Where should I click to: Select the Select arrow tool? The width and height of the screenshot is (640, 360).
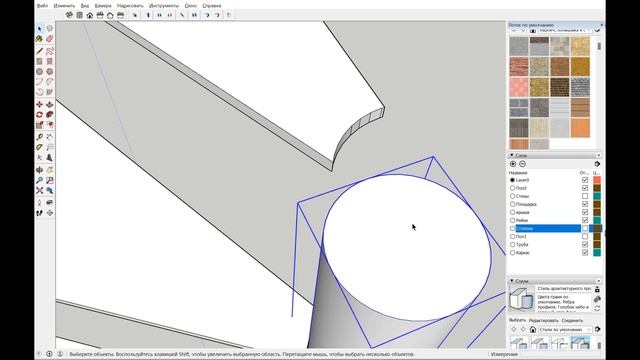pyautogui.click(x=40, y=29)
